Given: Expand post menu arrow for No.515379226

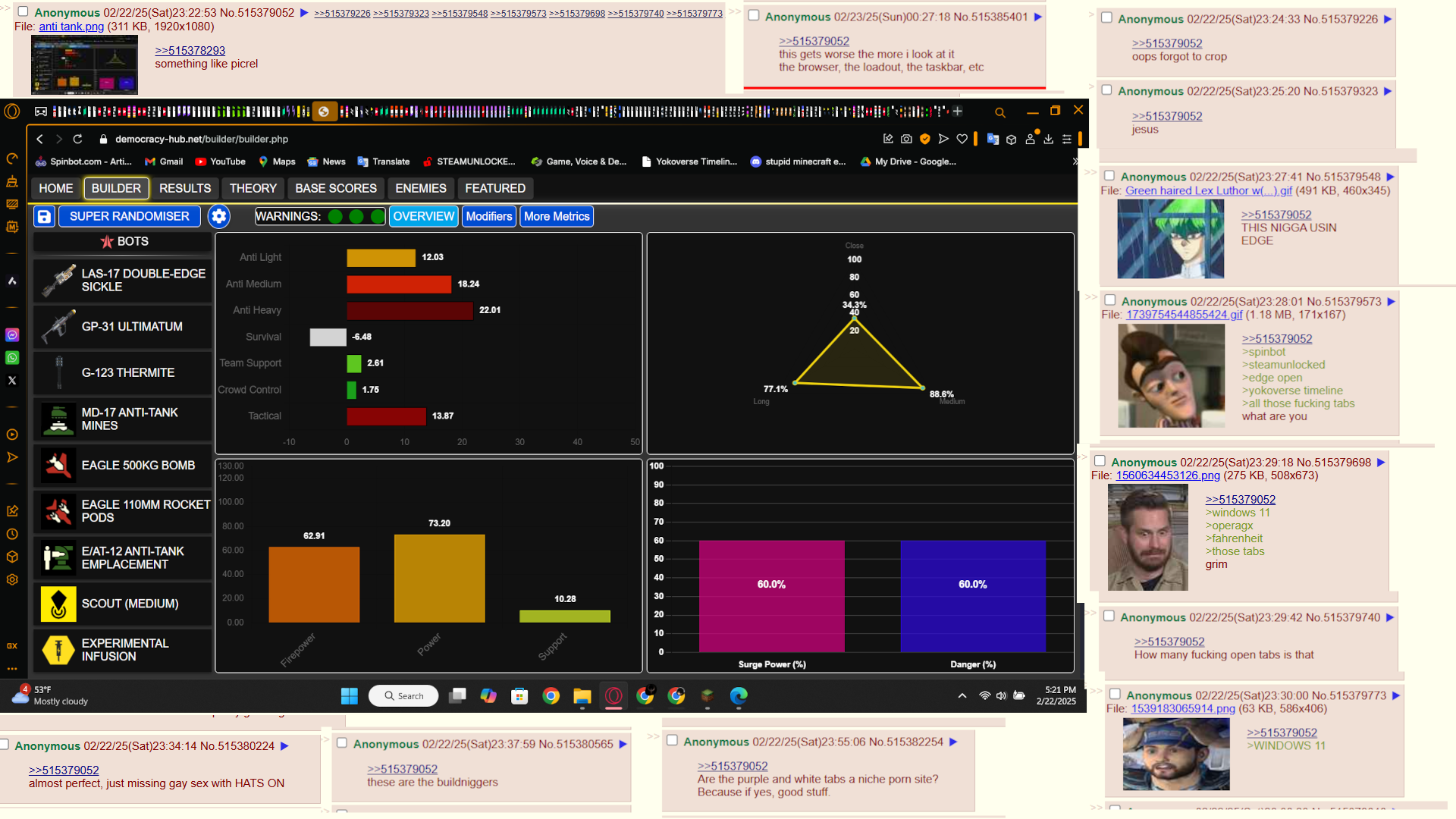Looking at the screenshot, I should click(x=1388, y=20).
